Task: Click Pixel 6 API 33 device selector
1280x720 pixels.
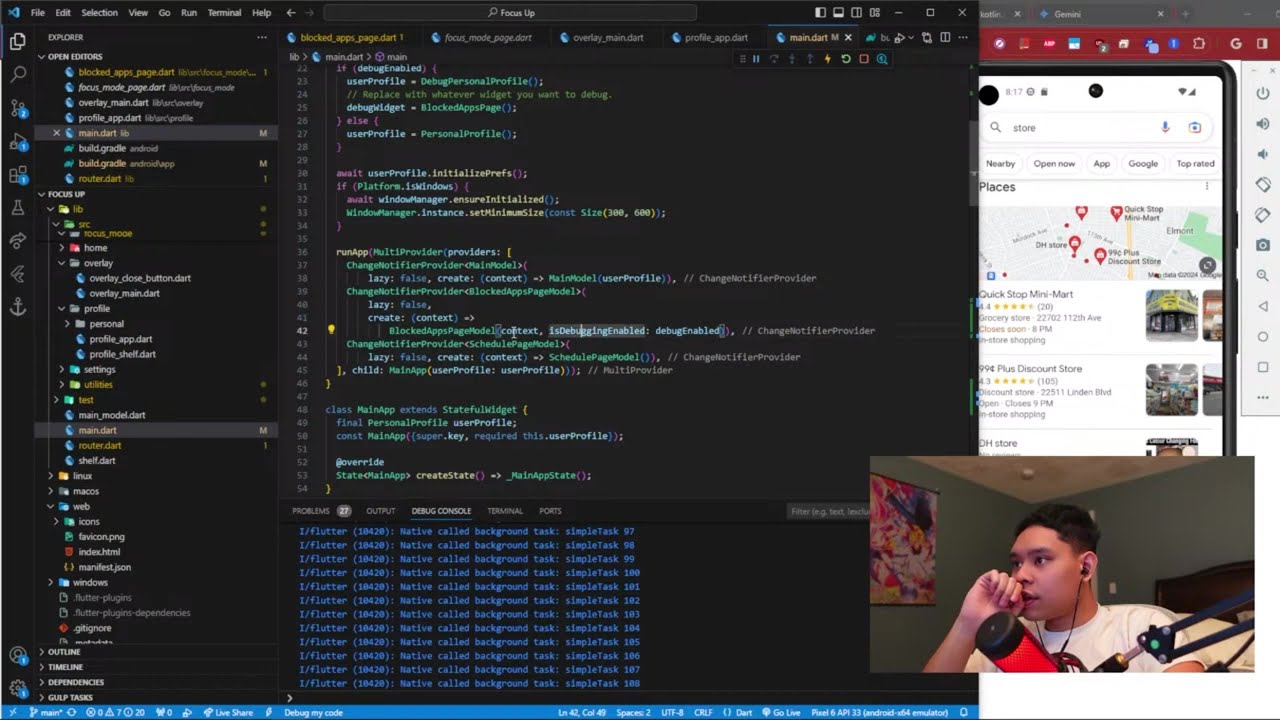Action: 880,712
